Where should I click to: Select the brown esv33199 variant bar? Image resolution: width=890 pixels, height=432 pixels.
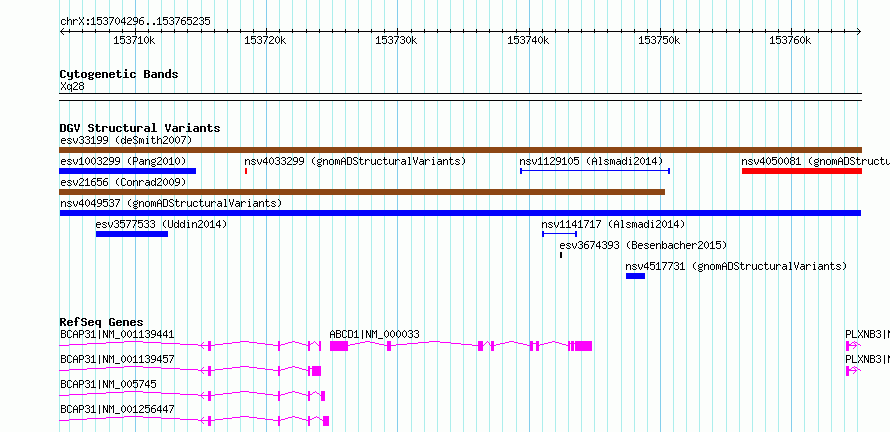point(460,150)
